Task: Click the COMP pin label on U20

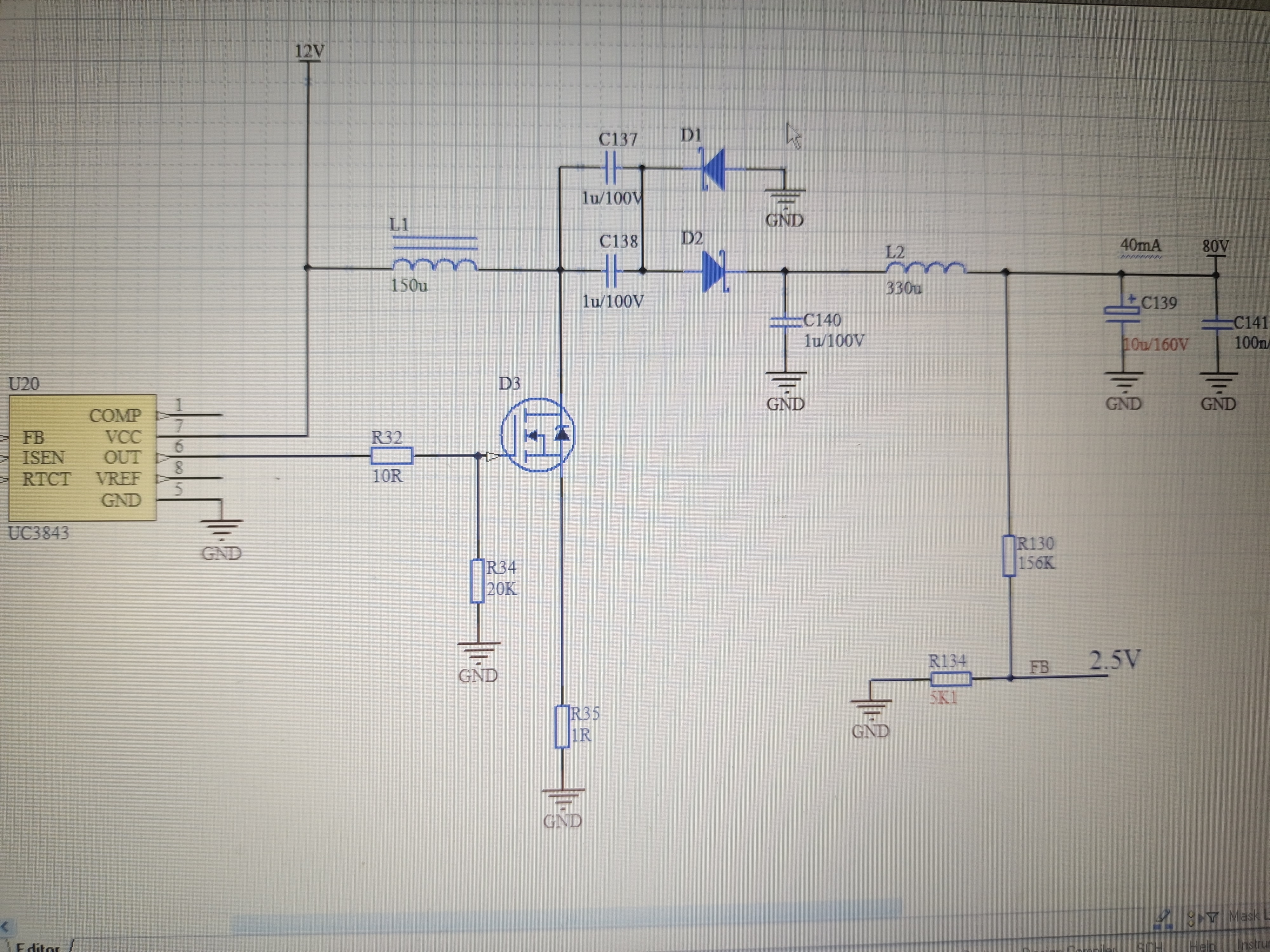Action: (x=115, y=415)
